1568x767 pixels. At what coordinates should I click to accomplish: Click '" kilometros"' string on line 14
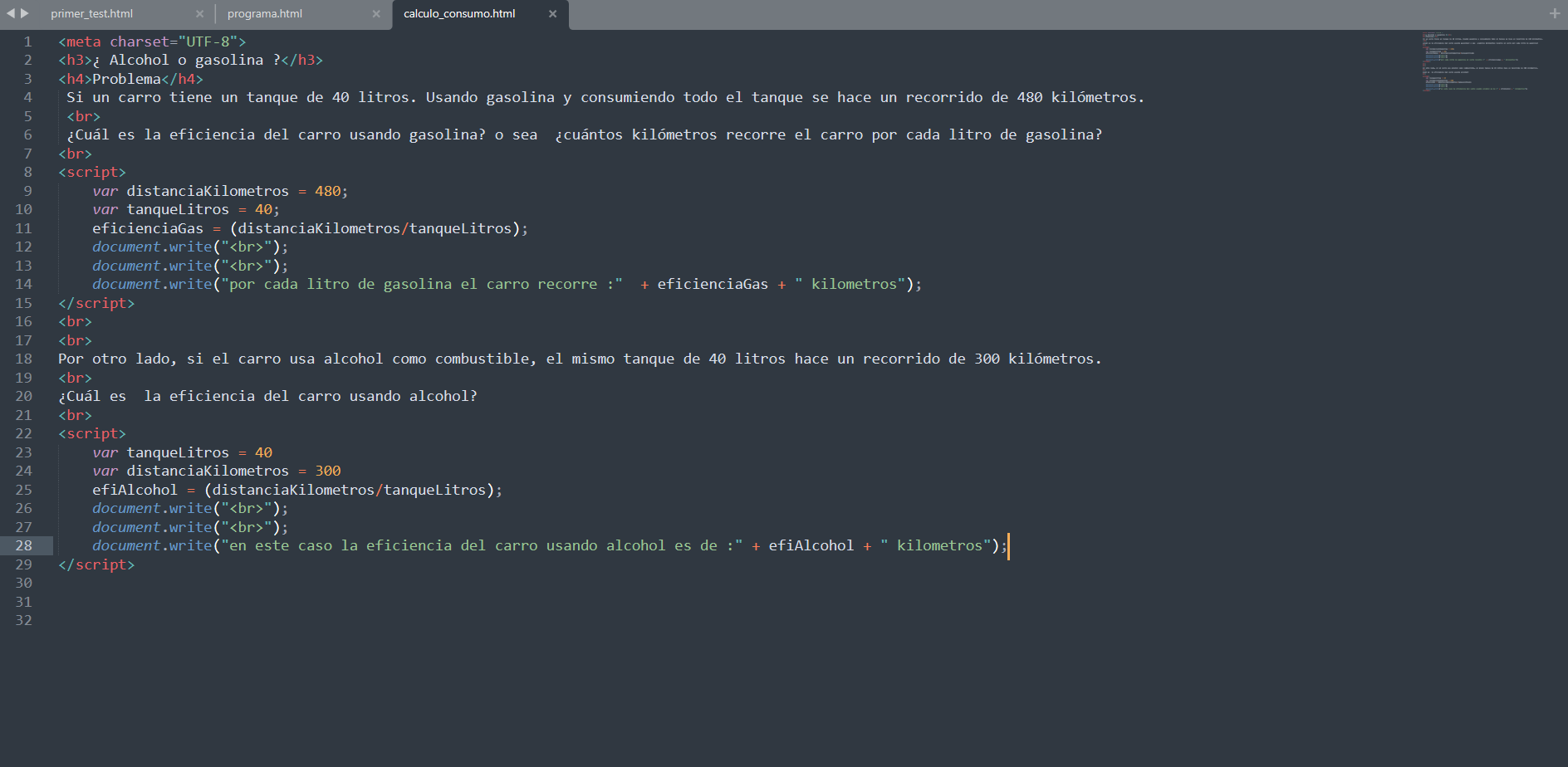tap(850, 284)
